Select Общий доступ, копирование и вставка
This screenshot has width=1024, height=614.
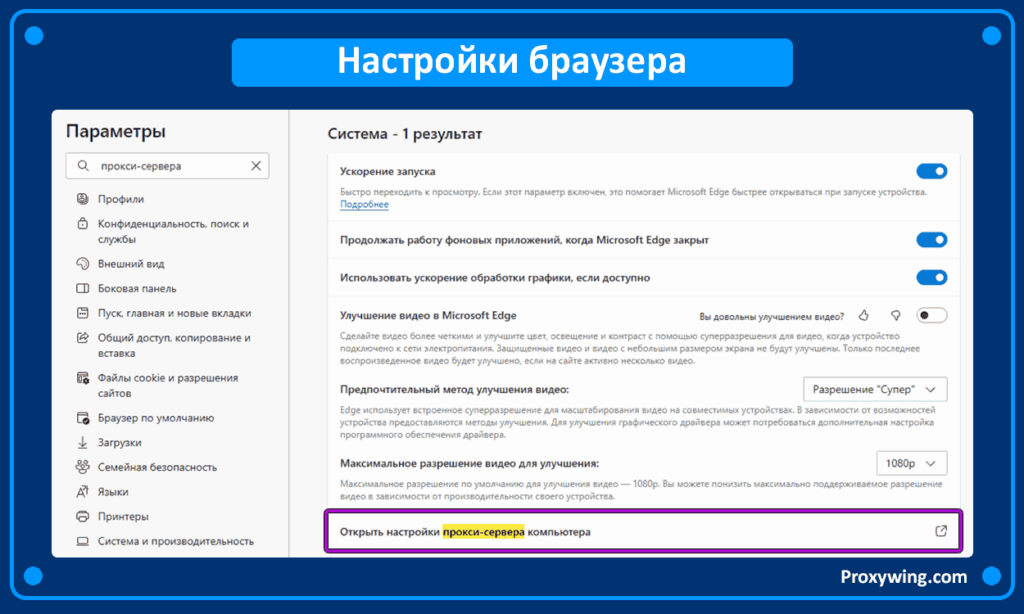[x=174, y=346]
